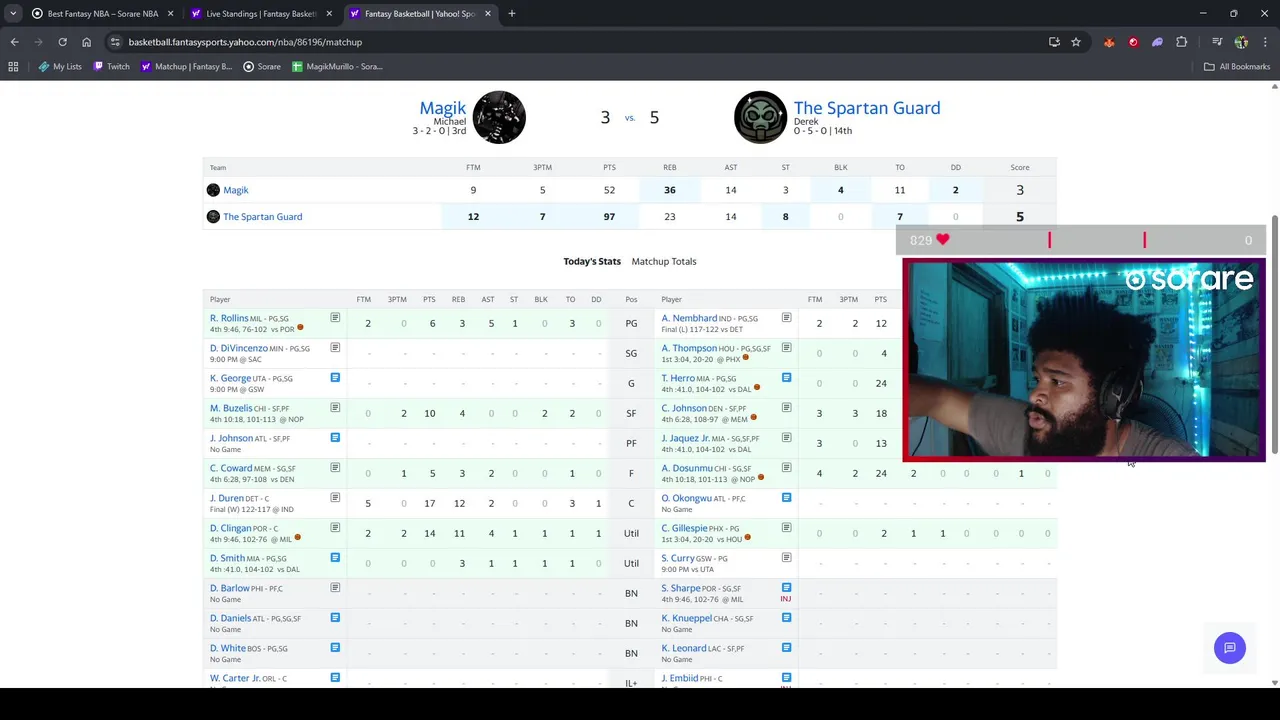Viewport: 1280px width, 720px height.
Task: Open blue notes icon for S. Sharpe
Action: click(x=786, y=588)
